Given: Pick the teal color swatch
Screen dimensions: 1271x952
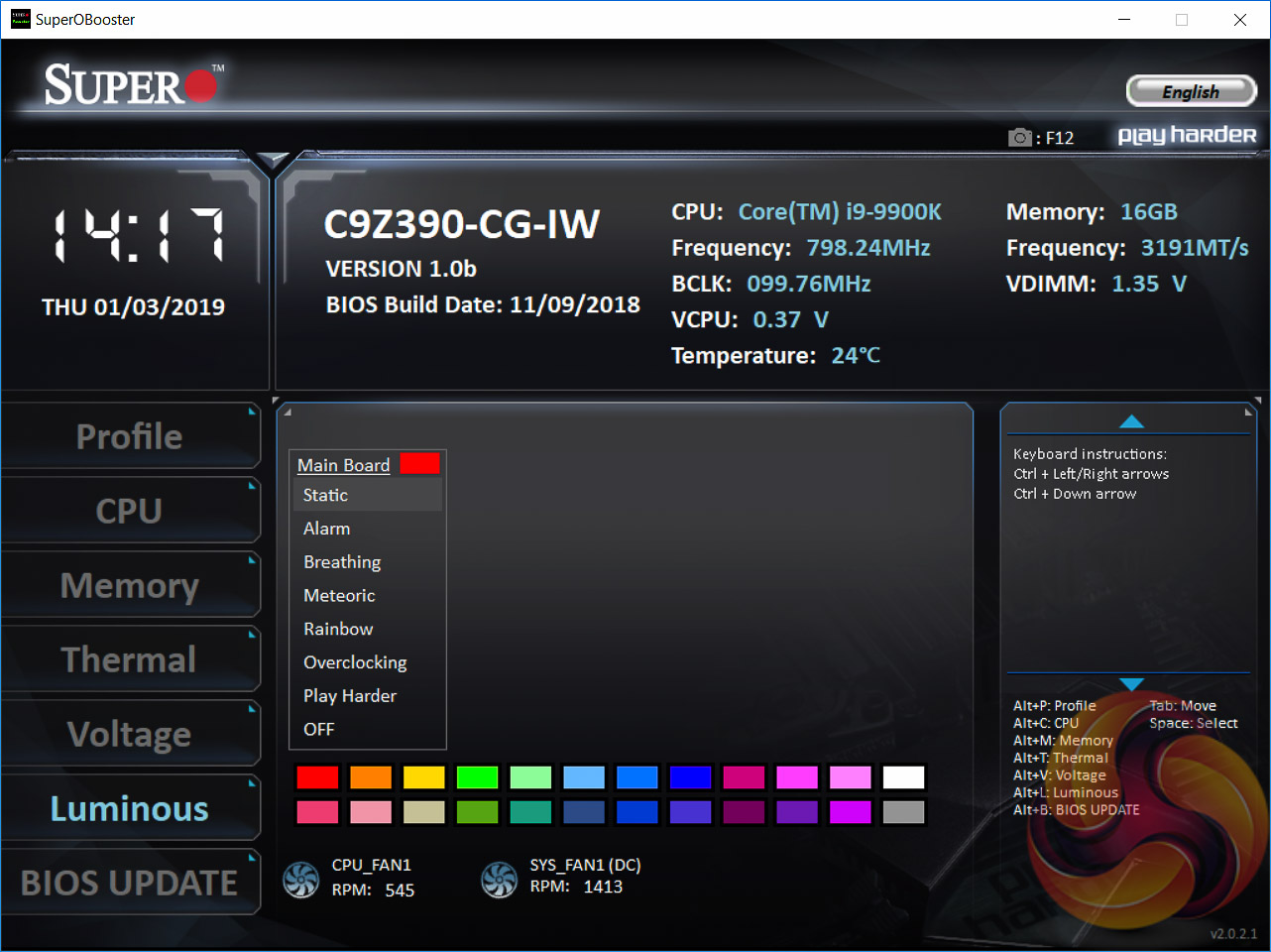Looking at the screenshot, I should click(530, 812).
